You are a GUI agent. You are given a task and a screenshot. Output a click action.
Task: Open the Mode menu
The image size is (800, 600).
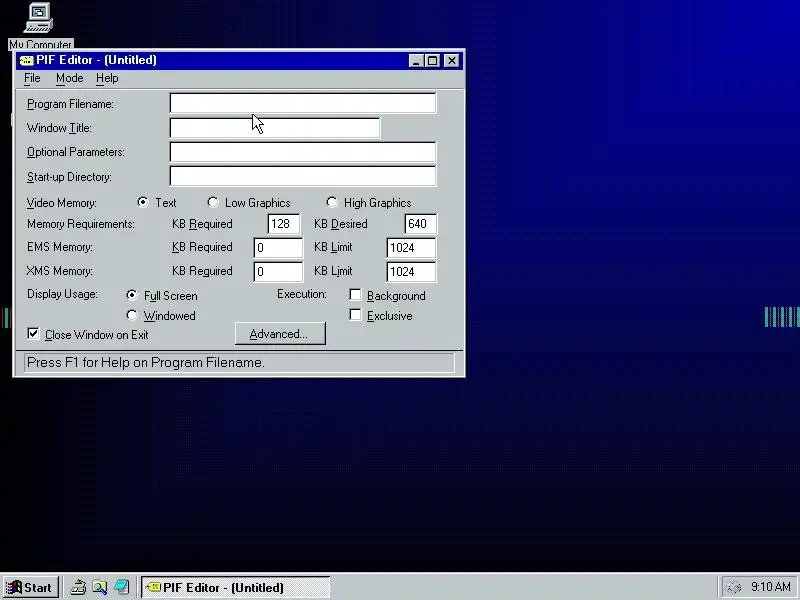[x=69, y=78]
